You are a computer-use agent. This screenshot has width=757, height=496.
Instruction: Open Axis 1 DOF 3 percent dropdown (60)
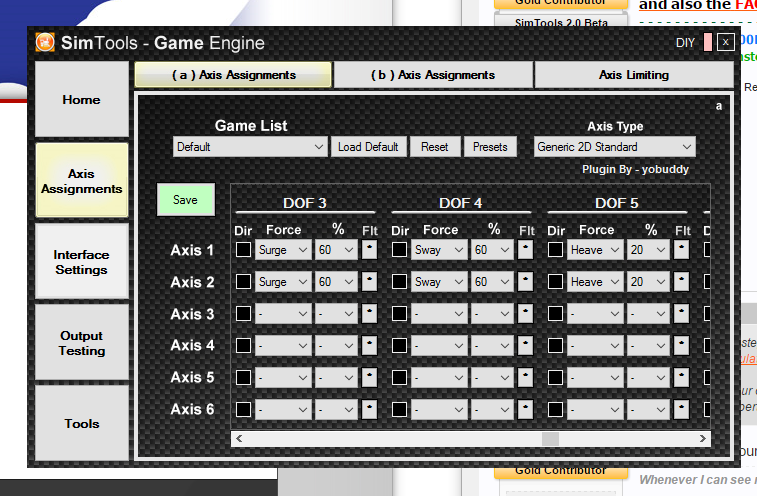[x=336, y=250]
